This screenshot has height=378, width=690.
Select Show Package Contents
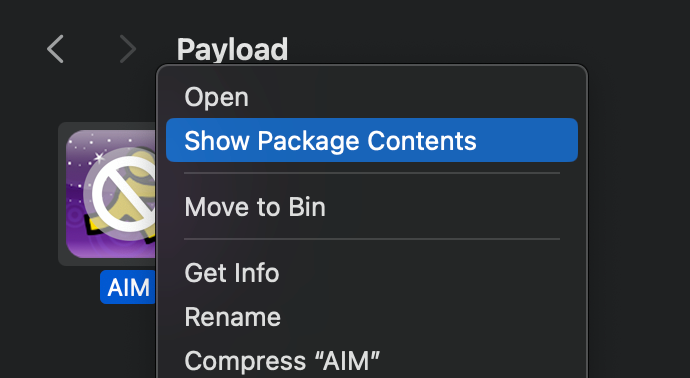372,140
